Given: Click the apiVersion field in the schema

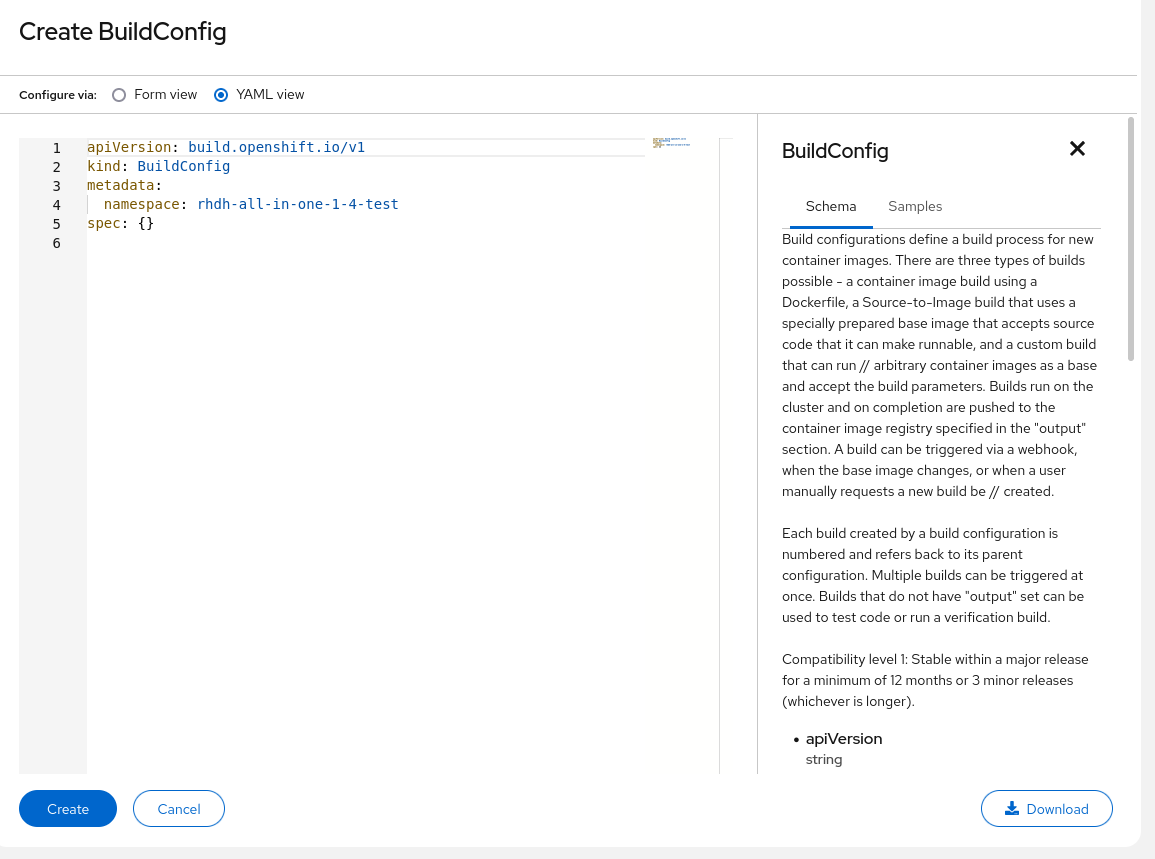Looking at the screenshot, I should [844, 739].
